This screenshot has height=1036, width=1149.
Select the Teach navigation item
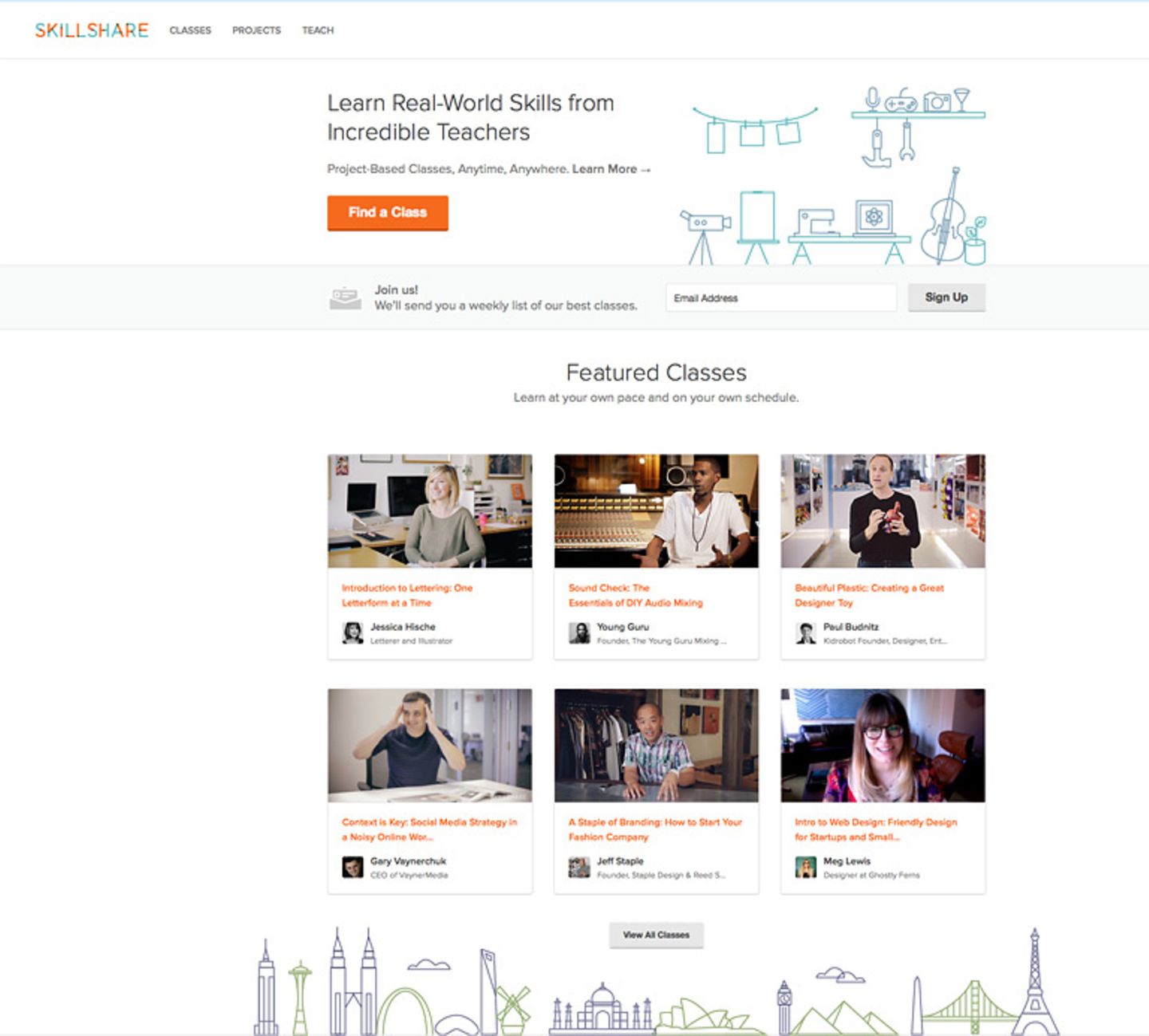(x=317, y=30)
